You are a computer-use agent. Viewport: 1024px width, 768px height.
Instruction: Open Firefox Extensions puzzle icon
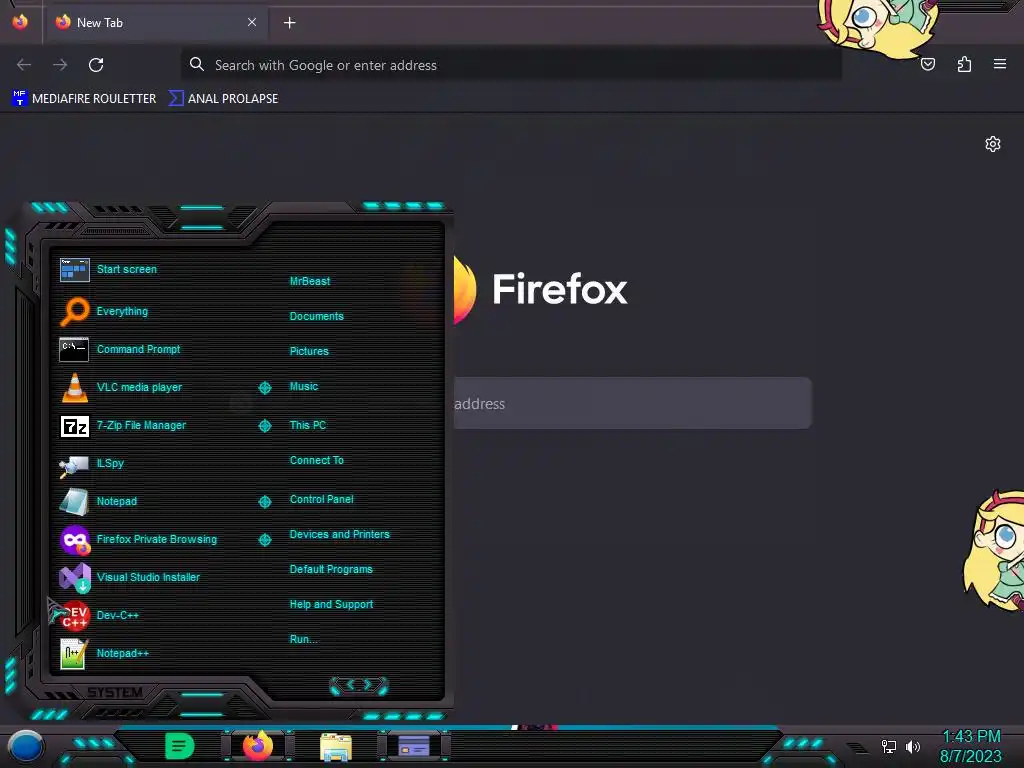[964, 64]
